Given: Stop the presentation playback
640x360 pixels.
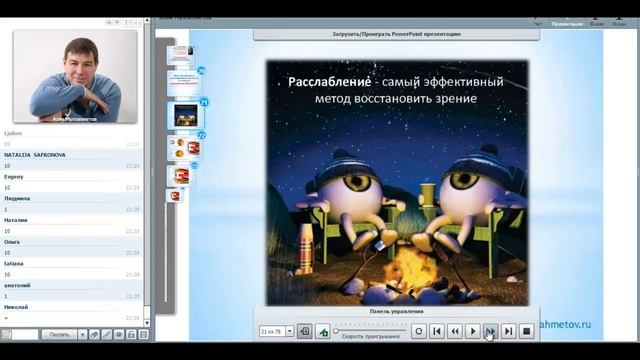Looking at the screenshot, I should coord(527,331).
